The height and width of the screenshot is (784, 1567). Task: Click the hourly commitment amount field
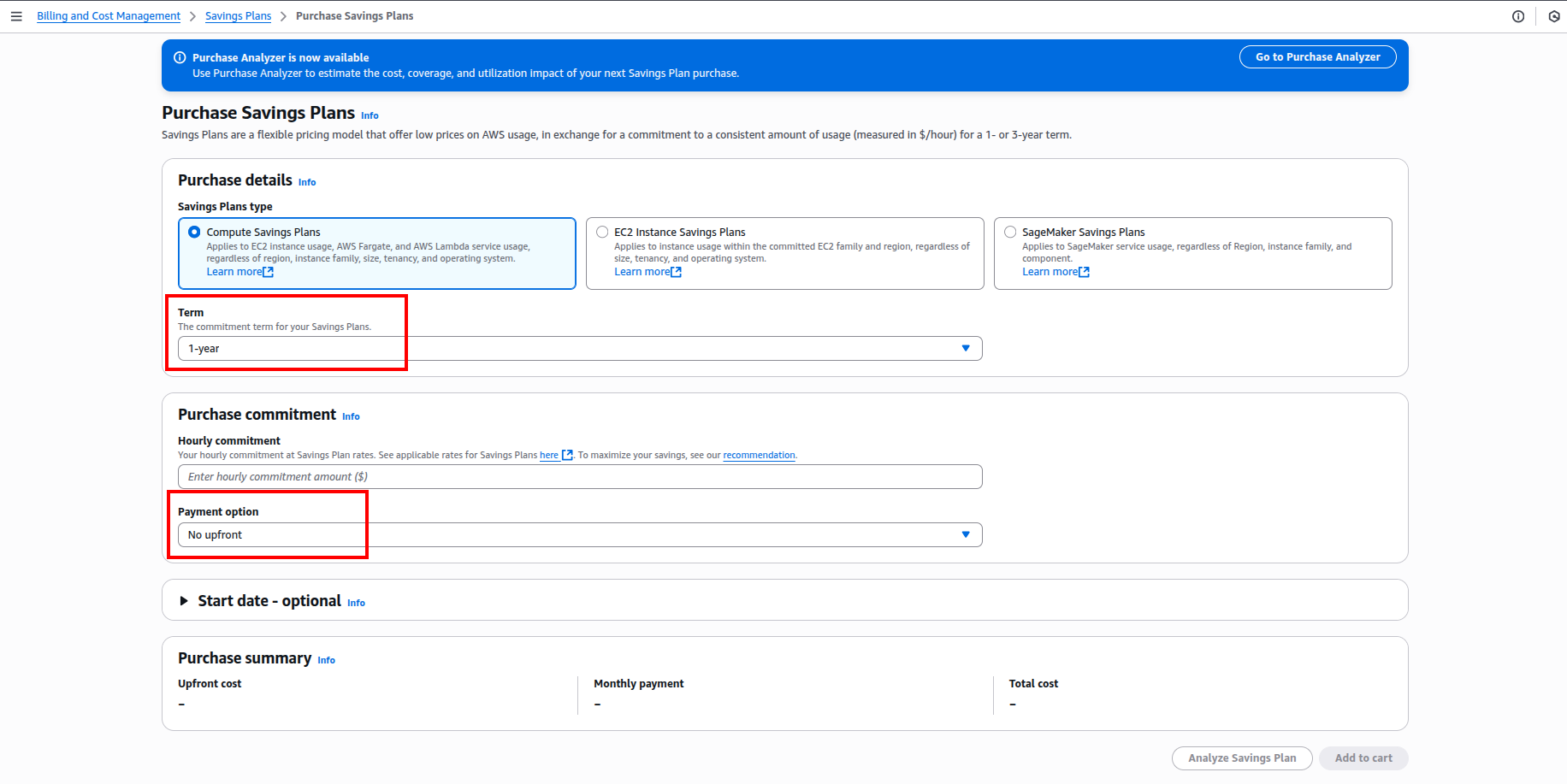coord(579,476)
